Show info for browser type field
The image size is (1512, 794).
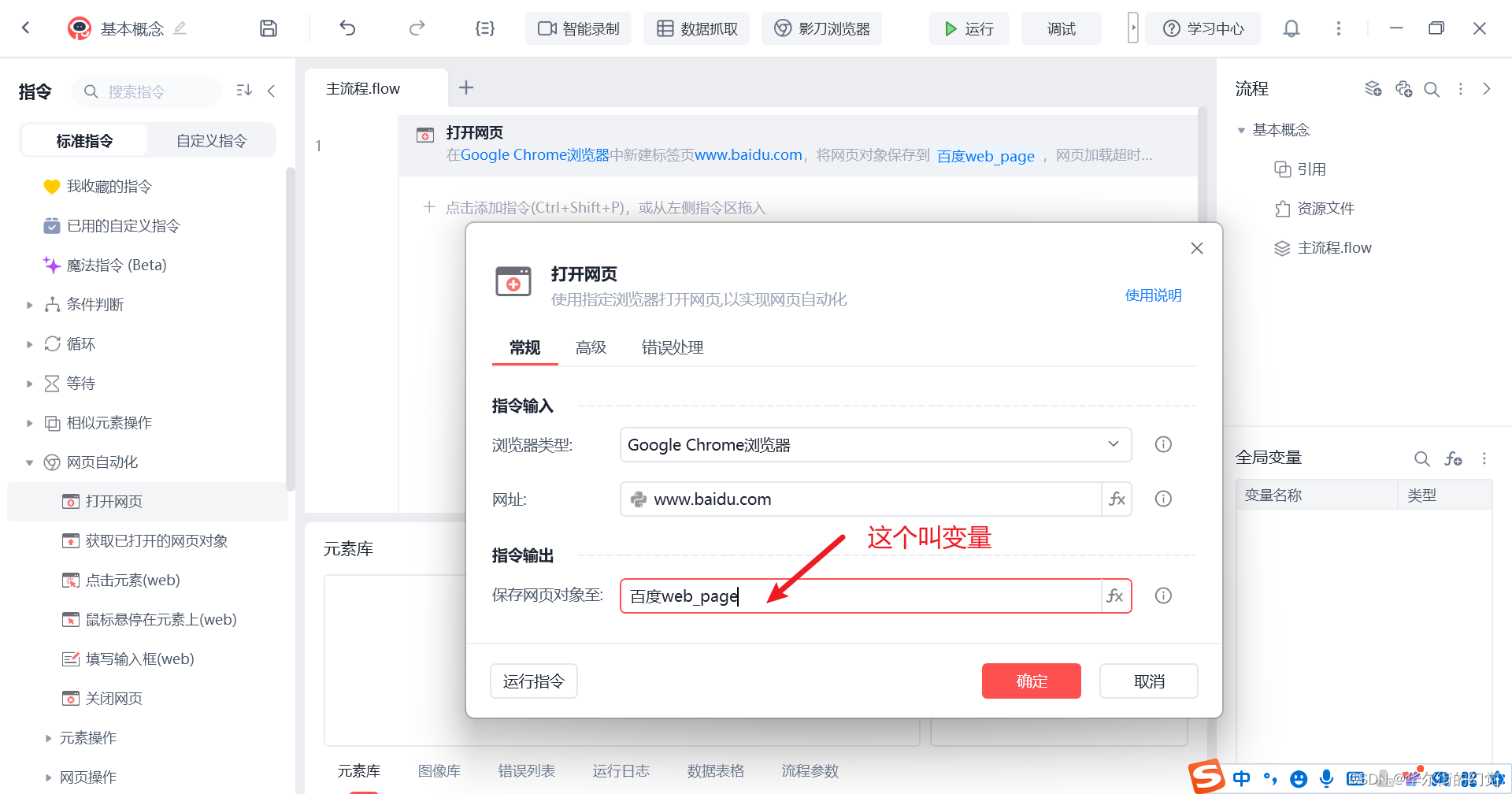pyautogui.click(x=1163, y=444)
